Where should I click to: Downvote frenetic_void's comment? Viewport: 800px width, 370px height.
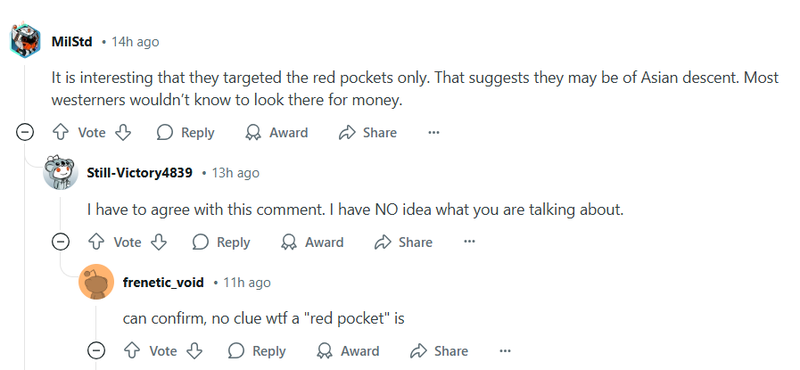pos(194,351)
